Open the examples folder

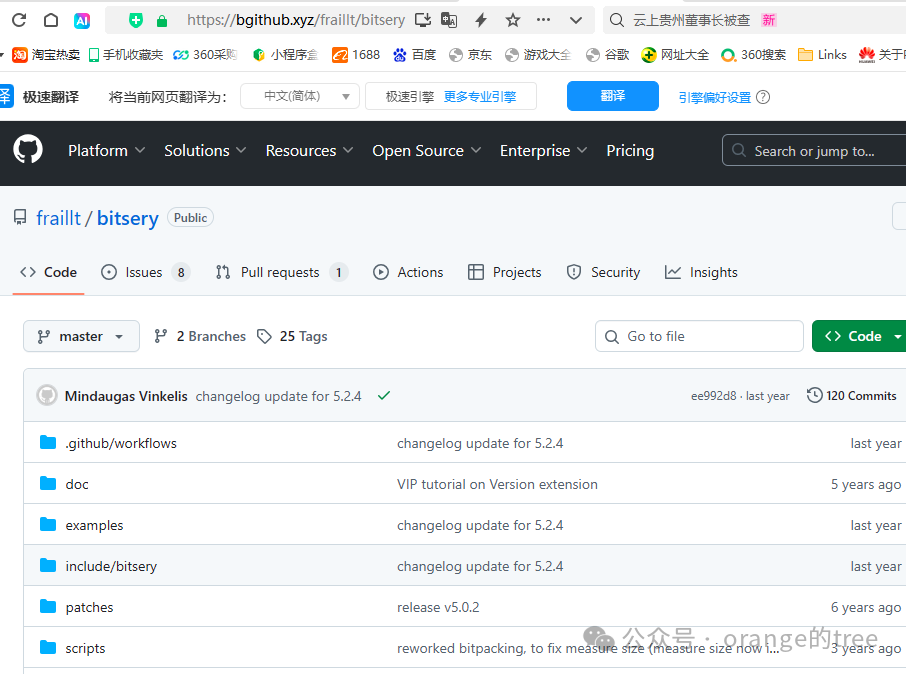click(94, 525)
